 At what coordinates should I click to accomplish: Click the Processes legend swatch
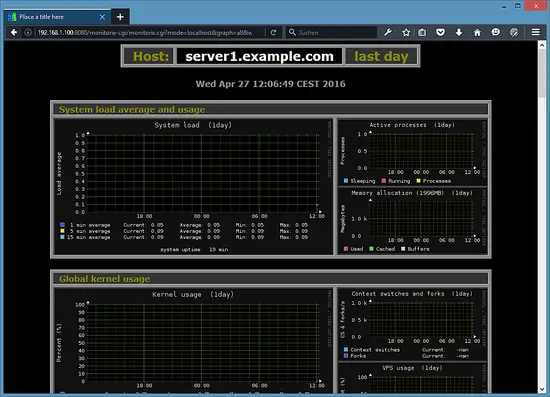click(418, 181)
